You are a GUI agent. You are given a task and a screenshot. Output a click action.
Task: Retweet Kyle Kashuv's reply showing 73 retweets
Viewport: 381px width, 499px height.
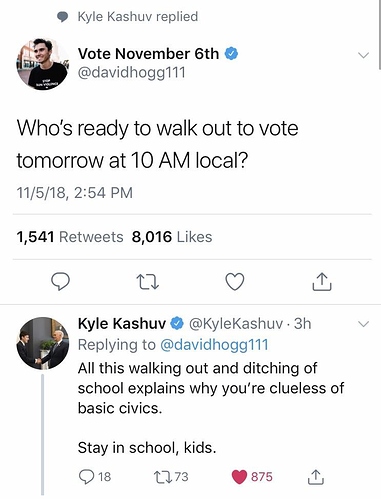coord(171,477)
